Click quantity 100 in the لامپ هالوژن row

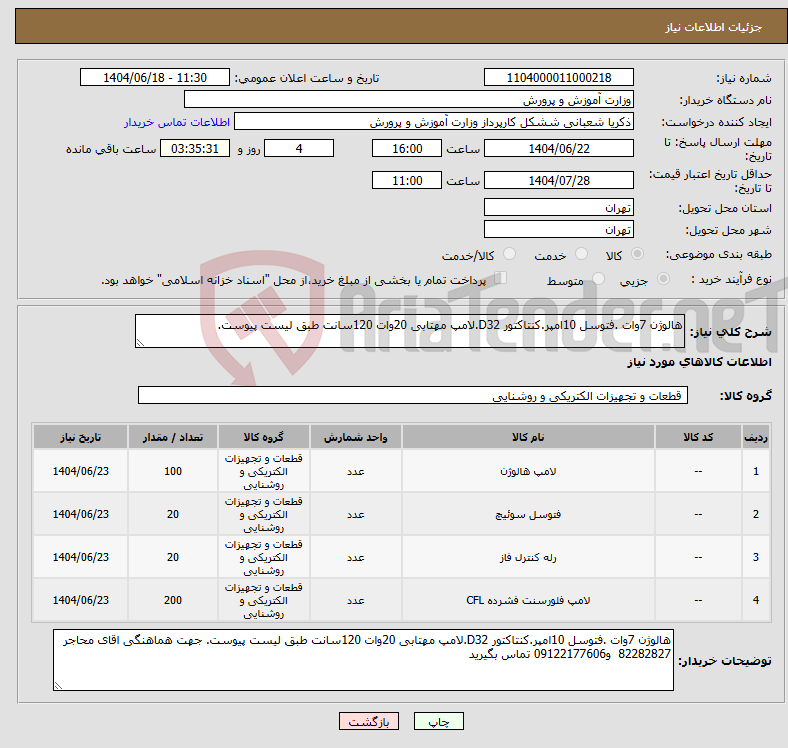pos(173,471)
